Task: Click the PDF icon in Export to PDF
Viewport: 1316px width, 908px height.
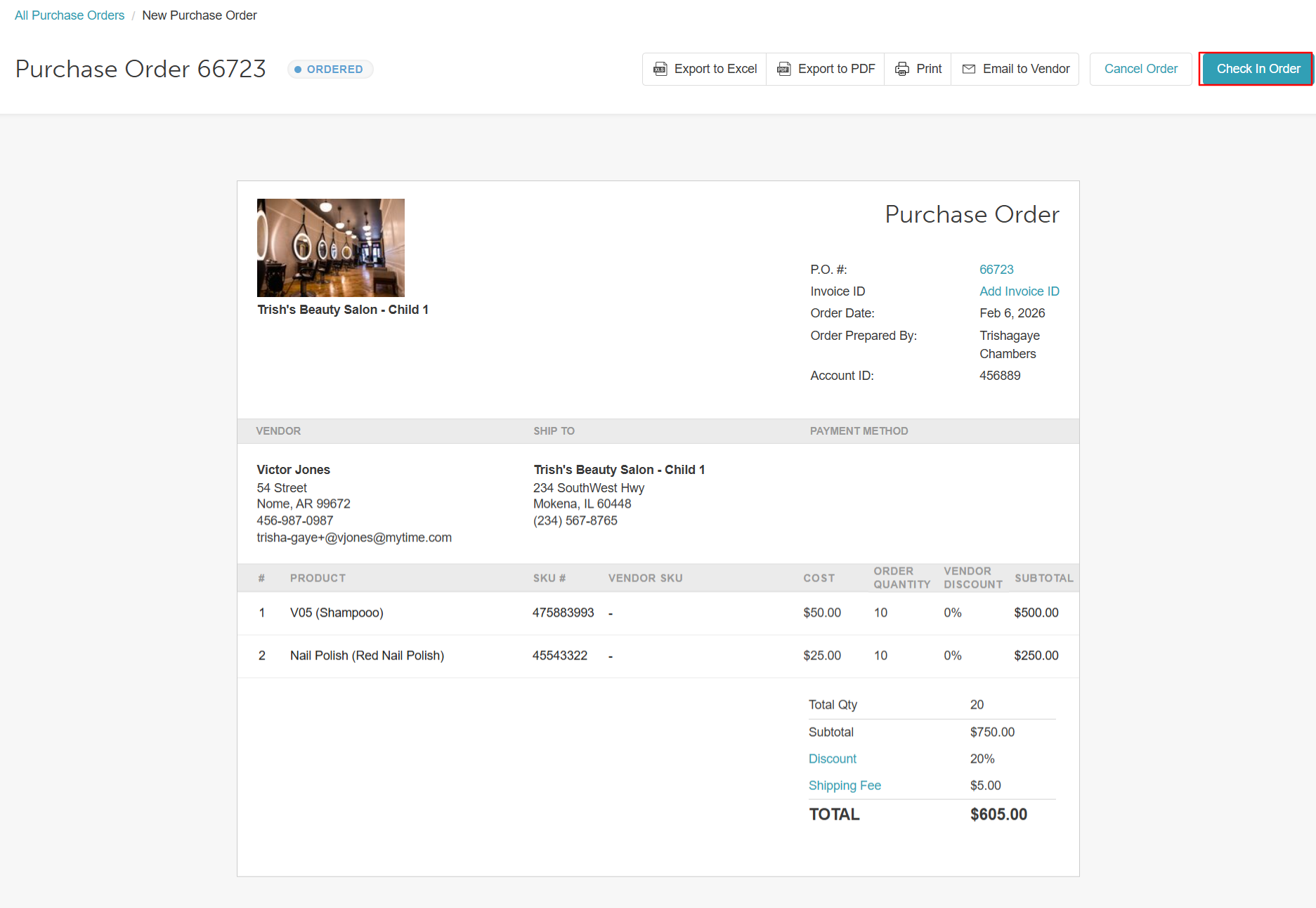Action: tap(783, 69)
